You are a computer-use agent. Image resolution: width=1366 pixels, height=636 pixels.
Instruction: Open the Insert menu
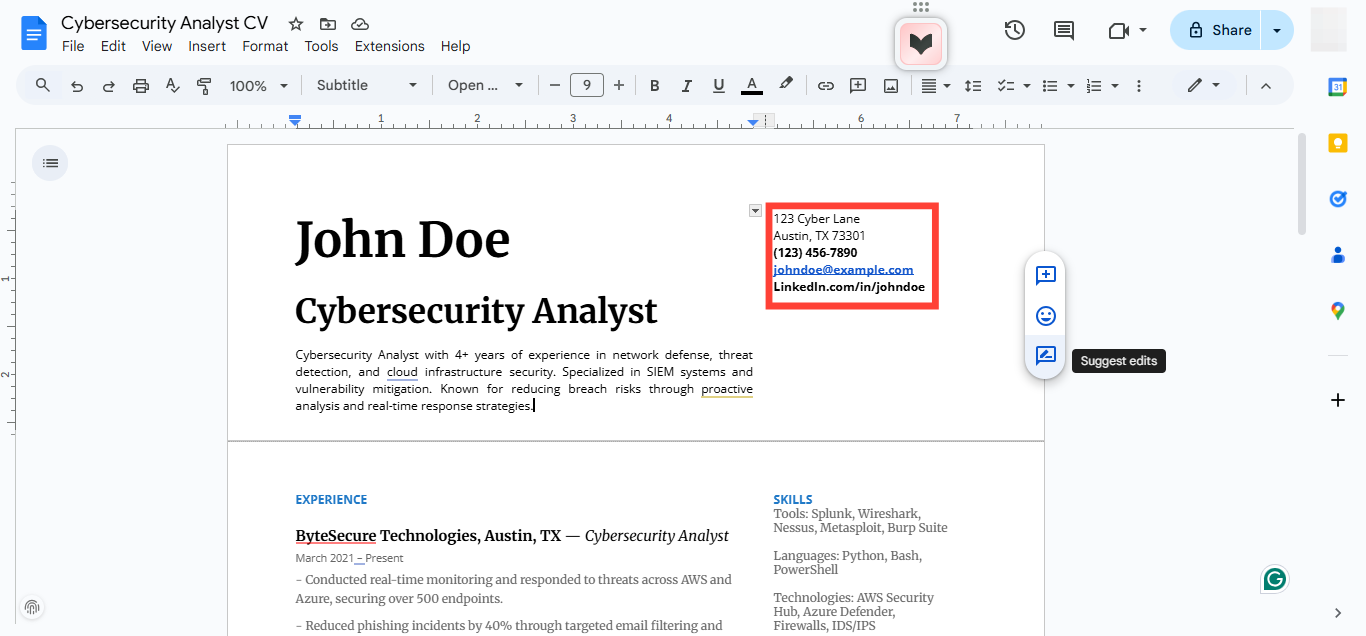(207, 46)
